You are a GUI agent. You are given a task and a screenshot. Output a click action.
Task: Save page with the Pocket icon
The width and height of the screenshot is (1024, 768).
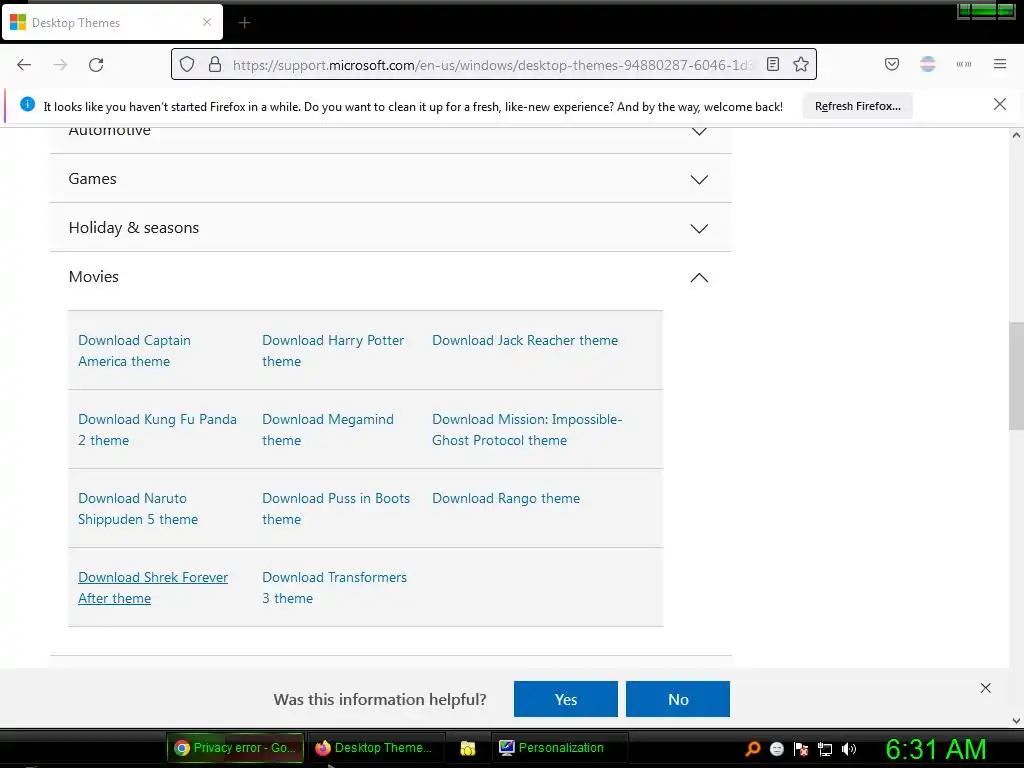(891, 64)
